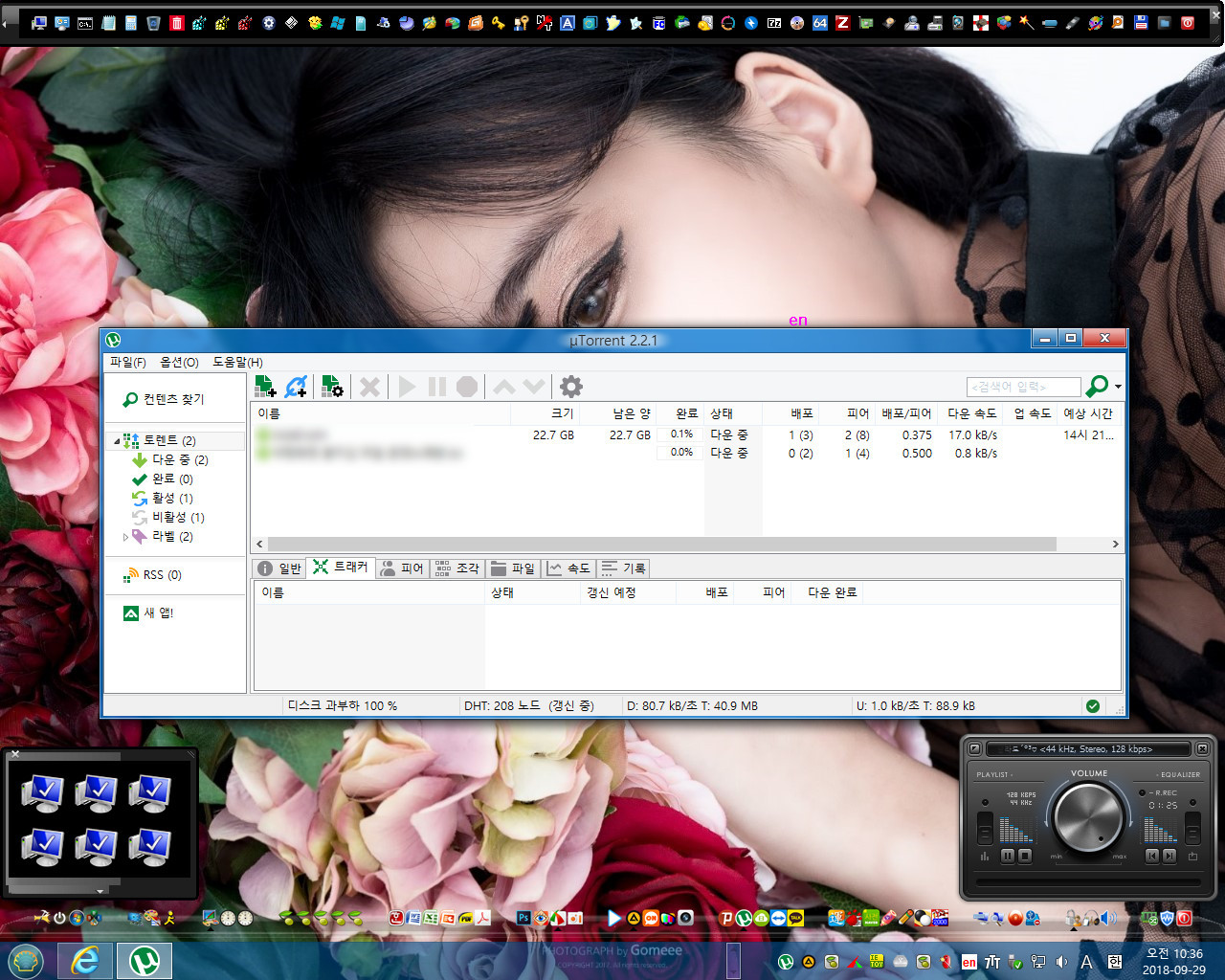Switch to the 속도 tab
1225x980 pixels.
click(x=568, y=568)
